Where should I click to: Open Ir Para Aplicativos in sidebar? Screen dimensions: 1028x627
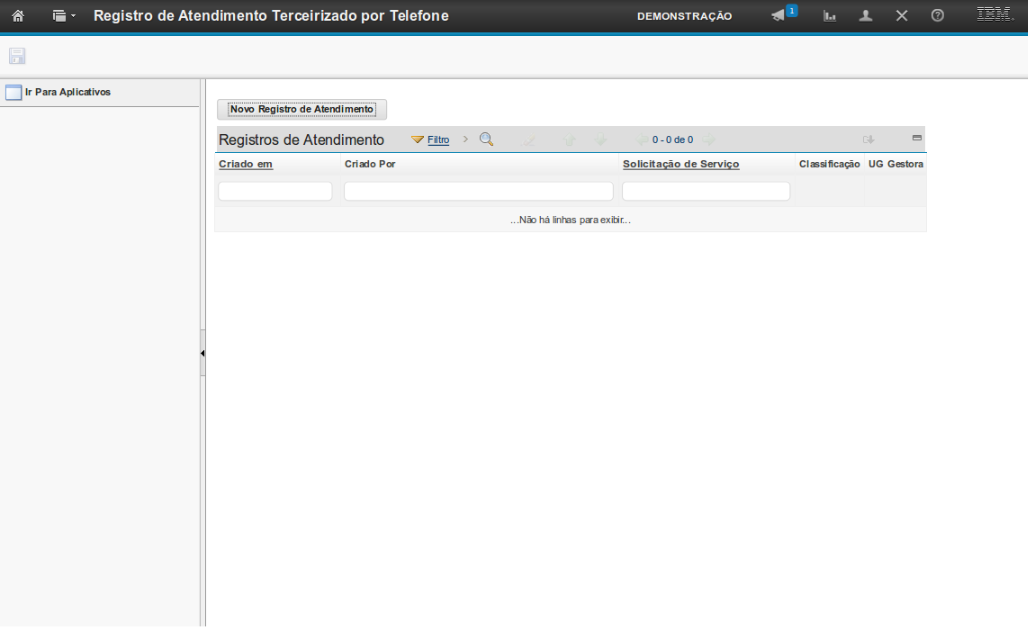[x=67, y=92]
